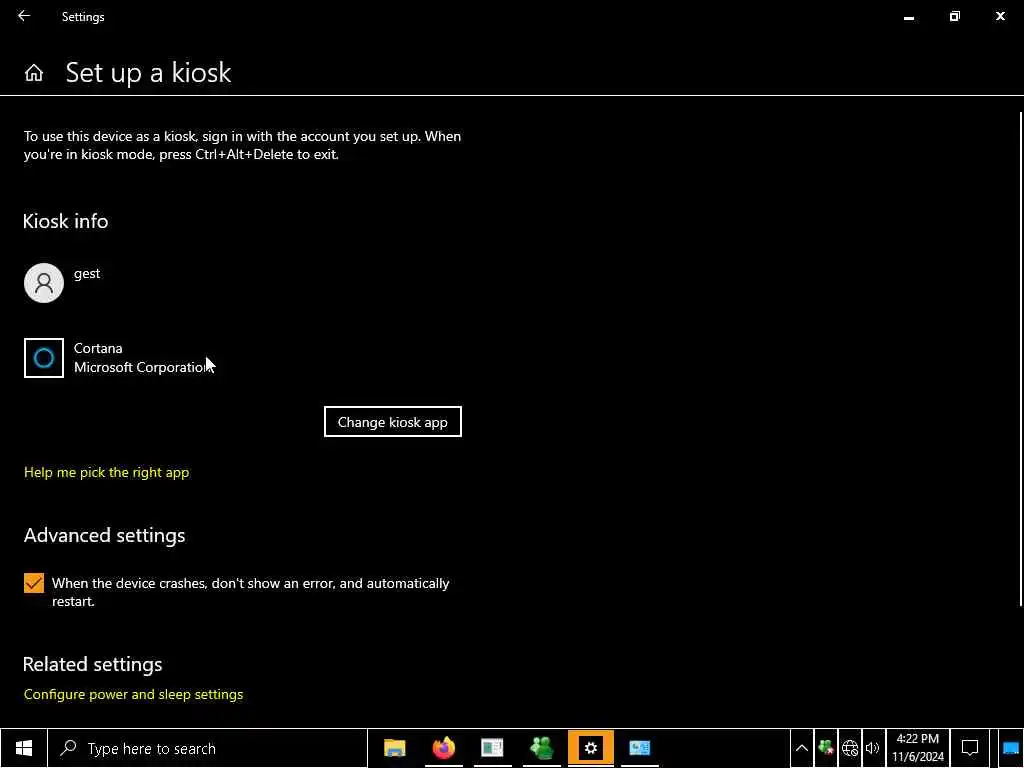Viewport: 1024px width, 768px height.
Task: Open Configure power and sleep settings link
Action: click(133, 694)
